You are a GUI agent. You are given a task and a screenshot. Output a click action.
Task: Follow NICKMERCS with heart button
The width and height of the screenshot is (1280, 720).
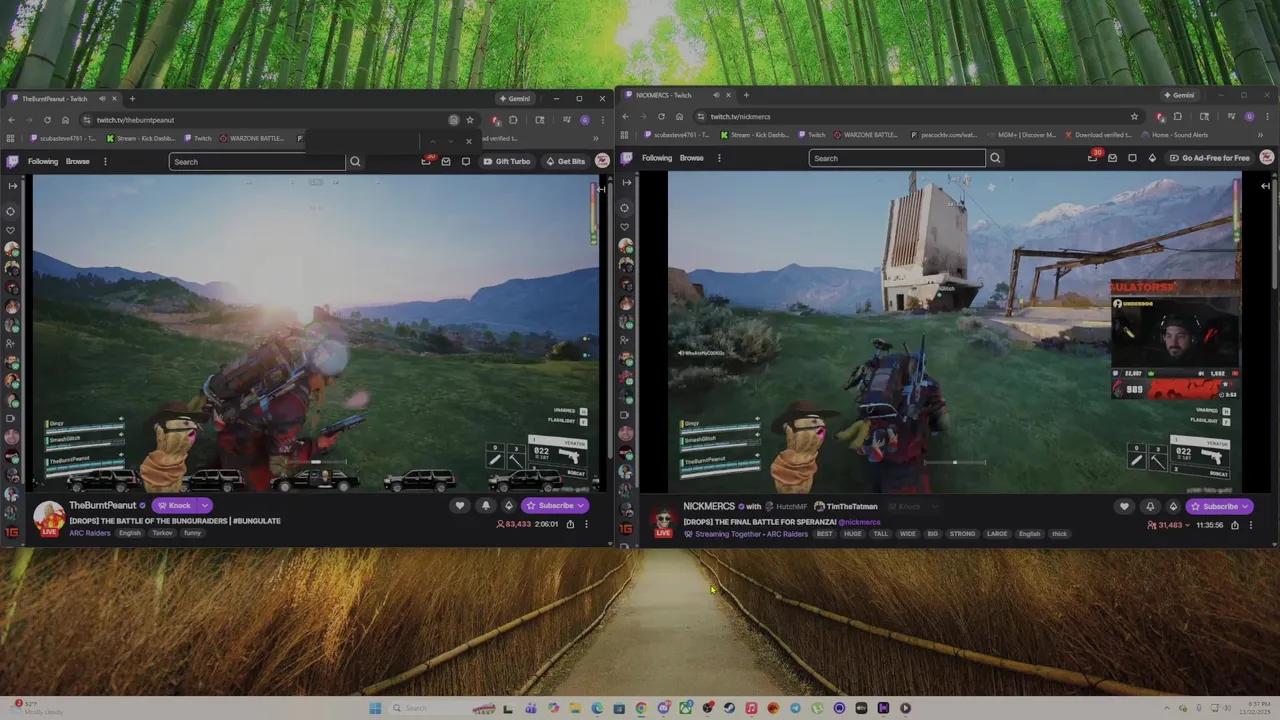pyautogui.click(x=1125, y=506)
